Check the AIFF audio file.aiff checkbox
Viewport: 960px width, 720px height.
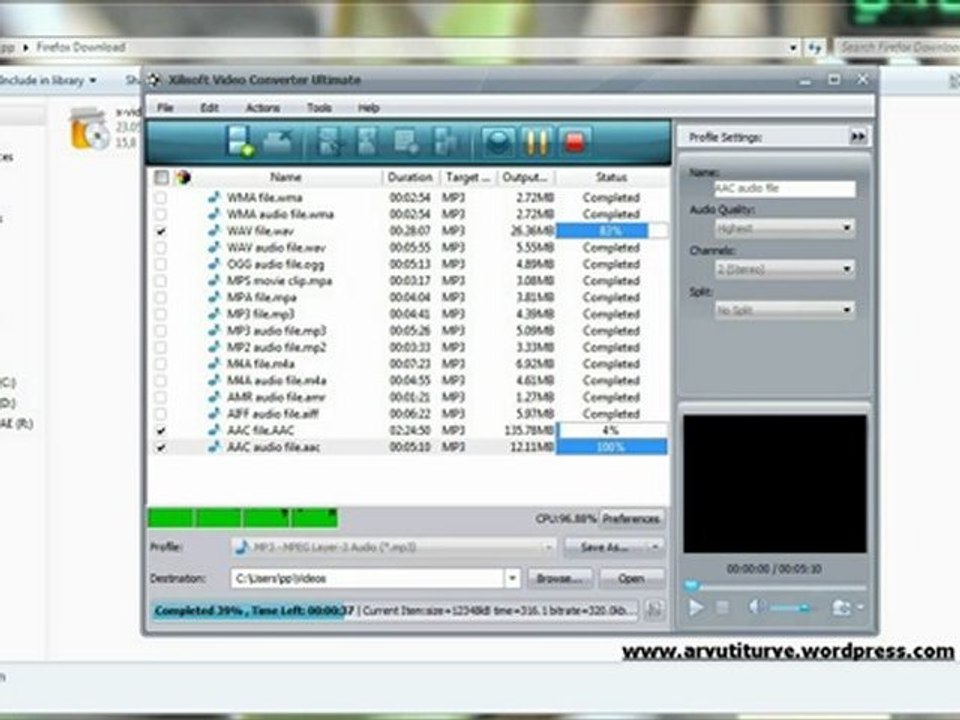160,414
